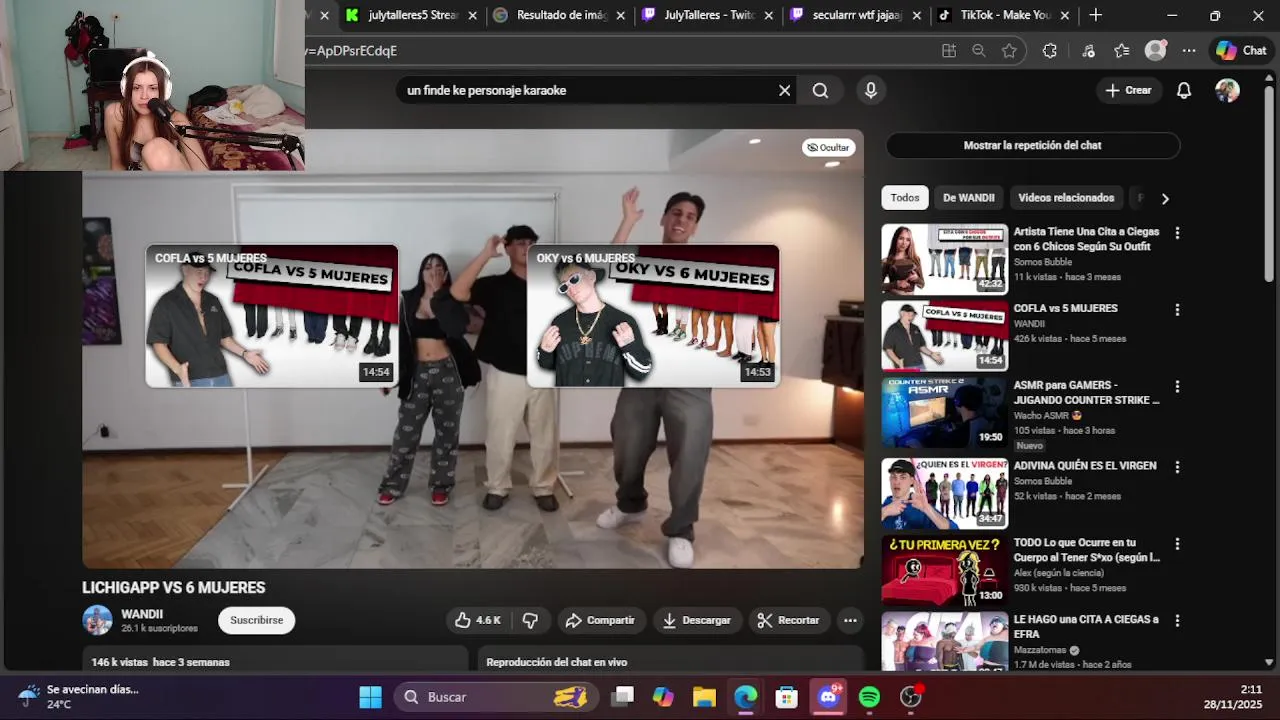Viewport: 1280px width, 720px height.
Task: Open options for TODO Lo que Ocurre video
Action: (x=1177, y=544)
